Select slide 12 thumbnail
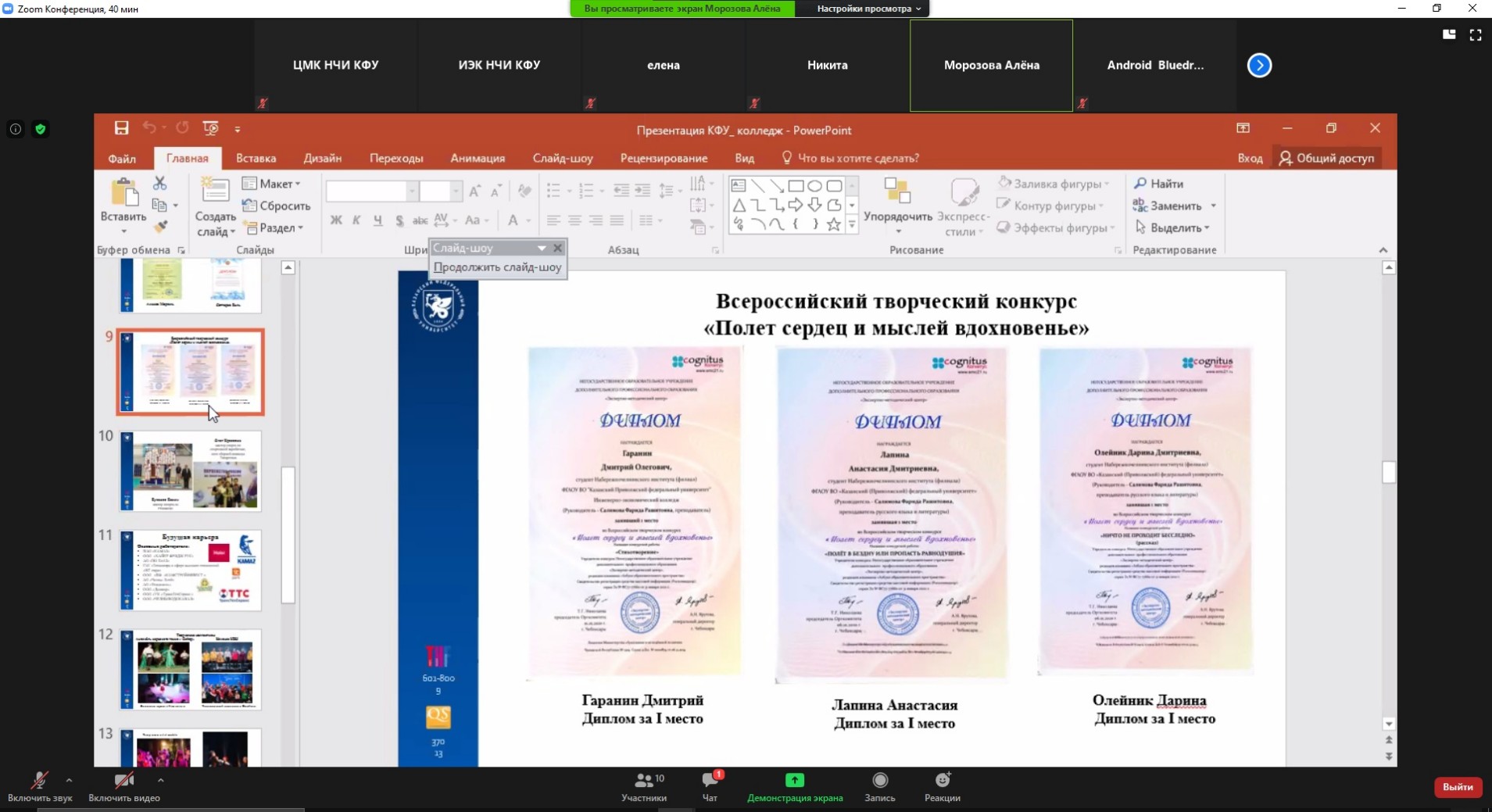Image resolution: width=1492 pixels, height=812 pixels. pyautogui.click(x=191, y=669)
